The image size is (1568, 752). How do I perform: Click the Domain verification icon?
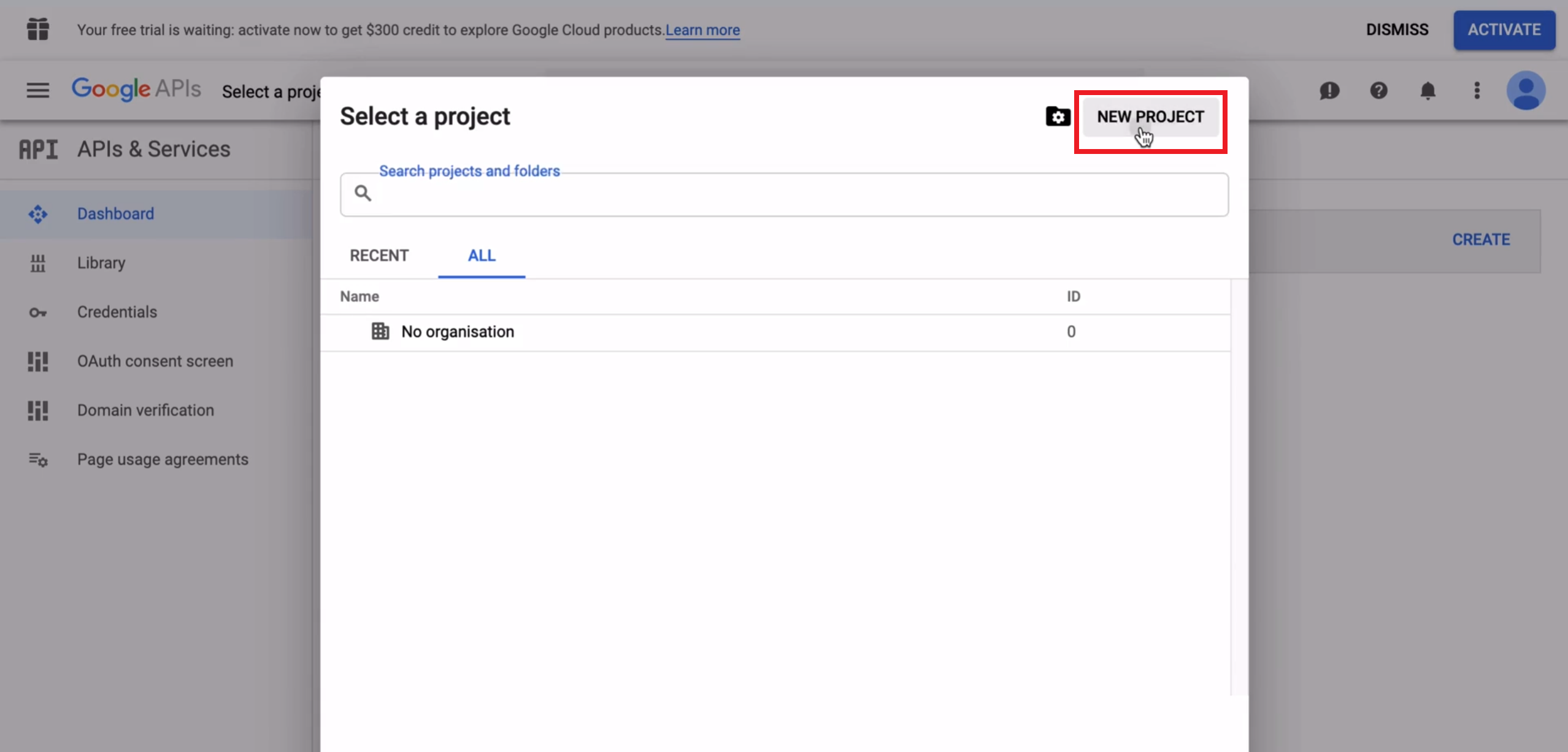(38, 410)
